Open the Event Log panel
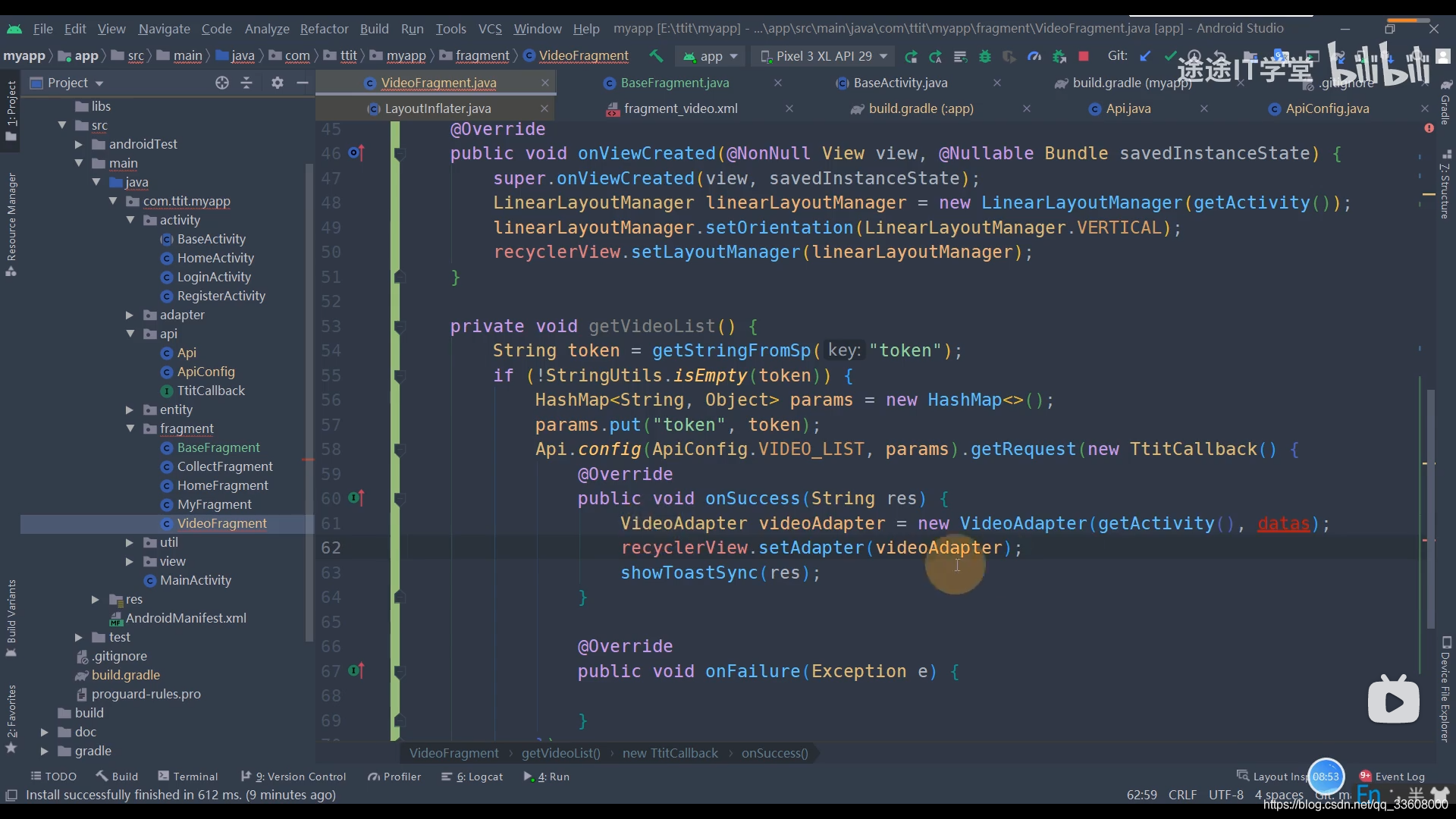This screenshot has height=819, width=1456. click(x=1392, y=777)
